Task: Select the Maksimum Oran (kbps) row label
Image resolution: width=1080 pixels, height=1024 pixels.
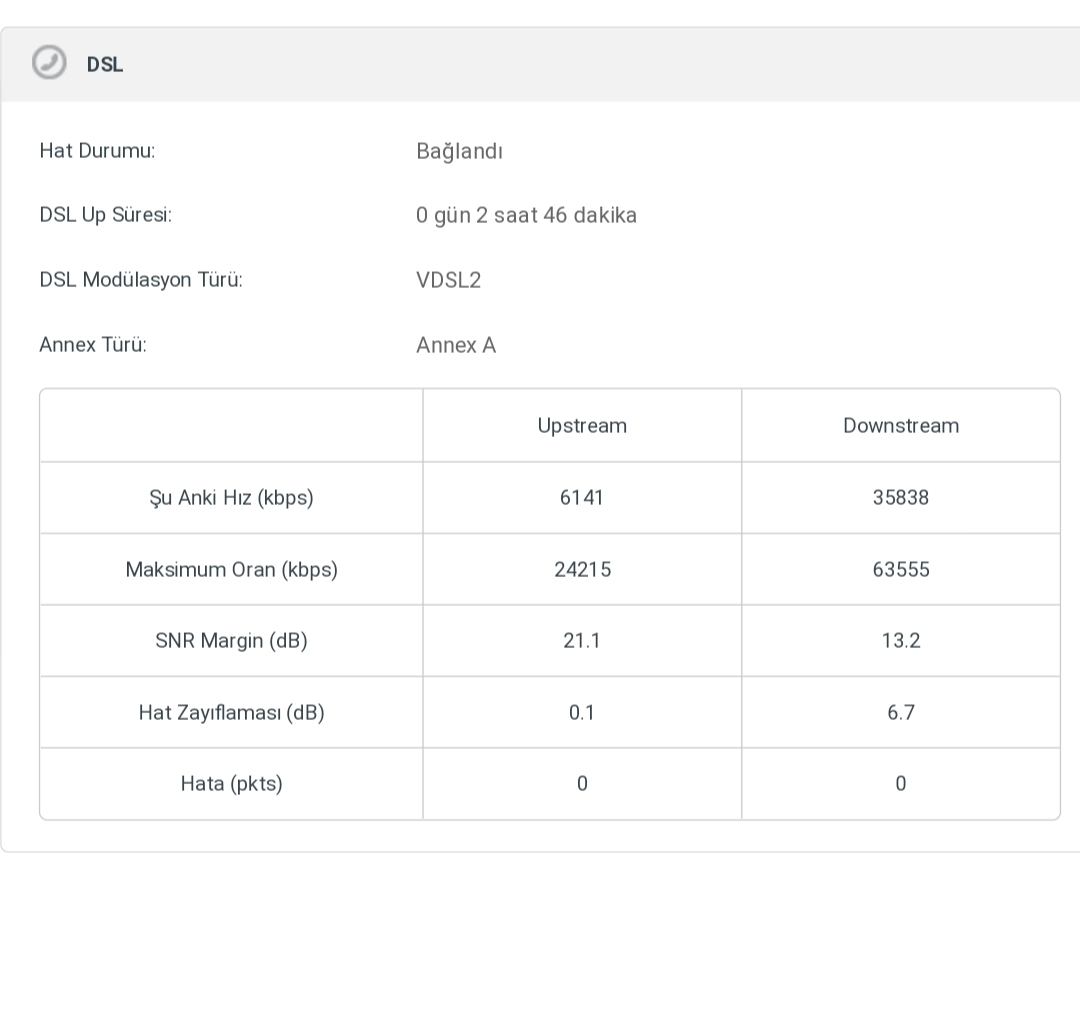Action: click(x=231, y=570)
